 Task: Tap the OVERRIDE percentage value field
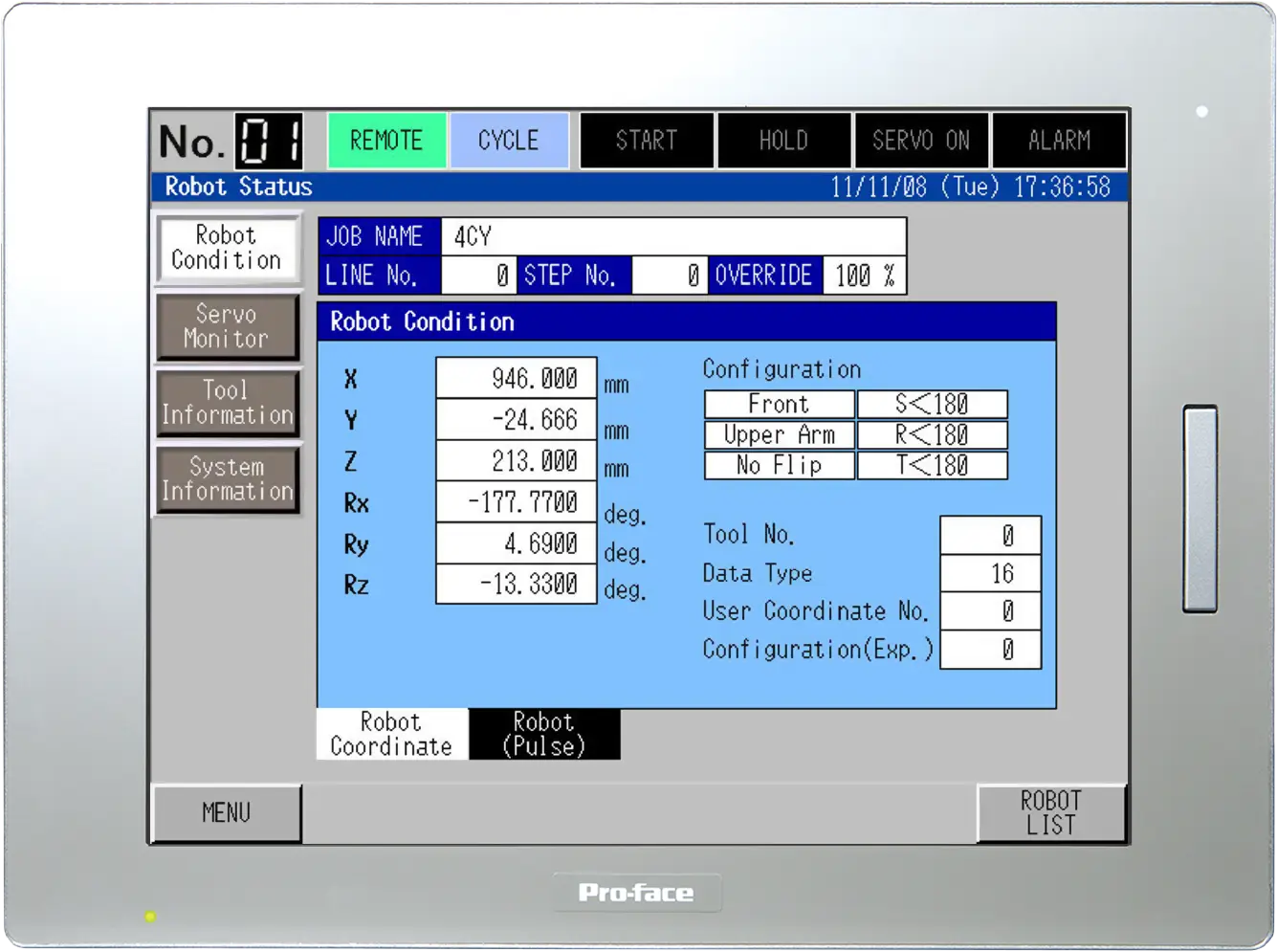864,276
